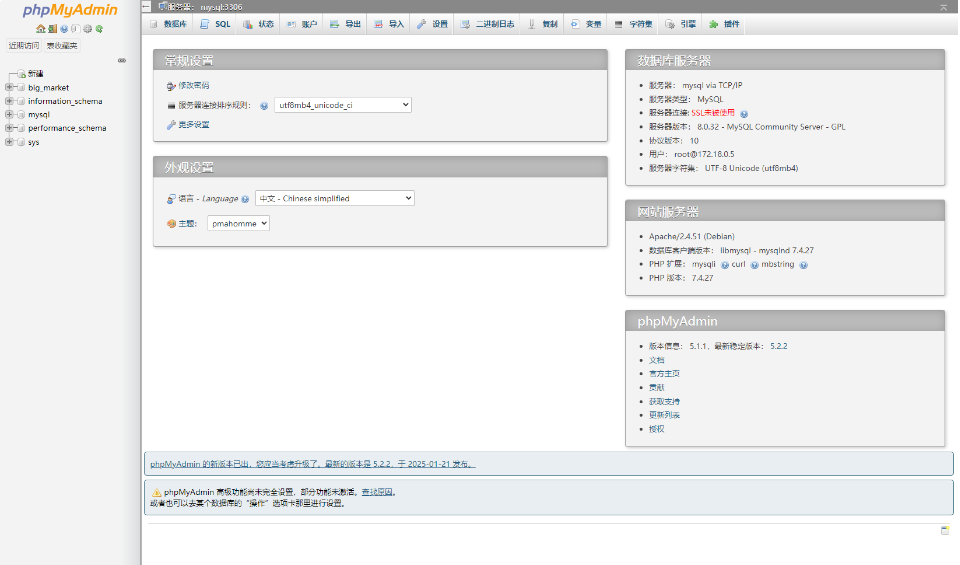Screen dimensions: 960x565
Task: Select information_schema in the database tree
Action: (65, 101)
